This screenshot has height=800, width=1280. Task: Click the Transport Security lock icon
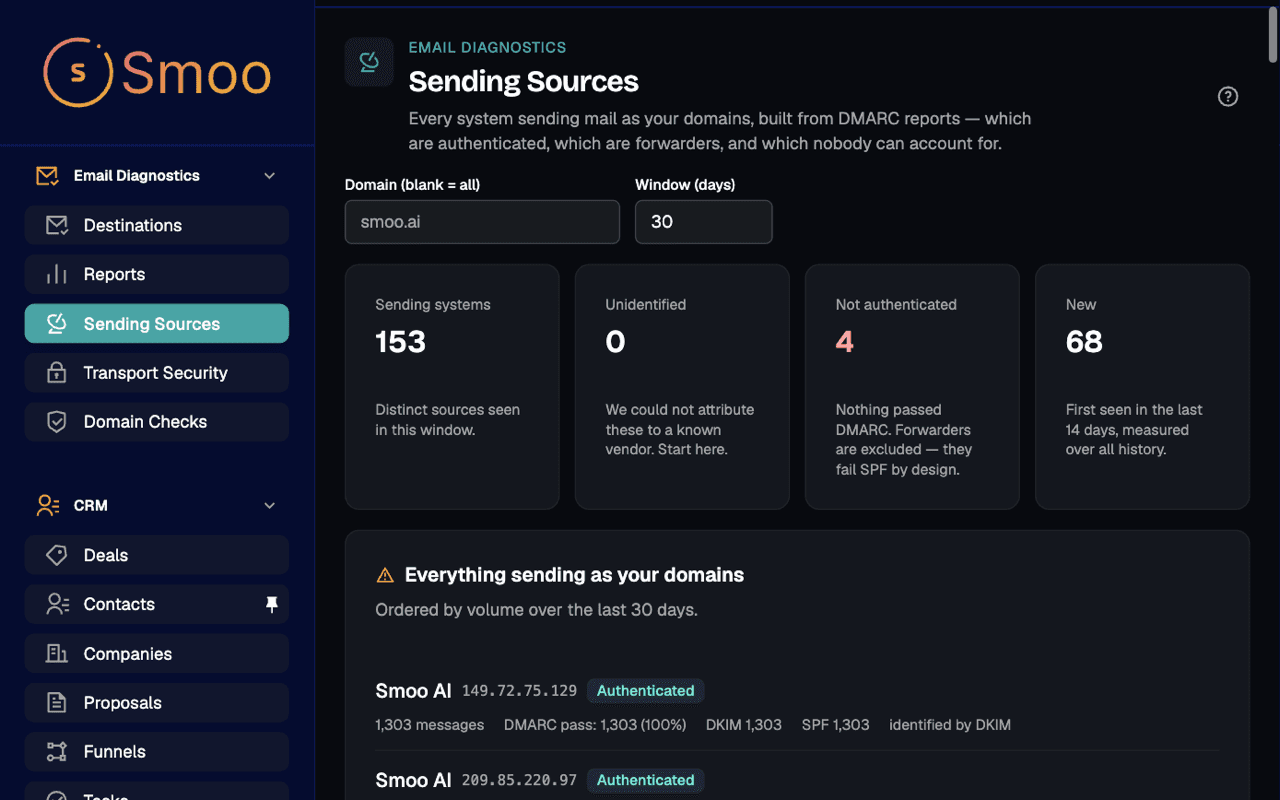click(x=57, y=373)
